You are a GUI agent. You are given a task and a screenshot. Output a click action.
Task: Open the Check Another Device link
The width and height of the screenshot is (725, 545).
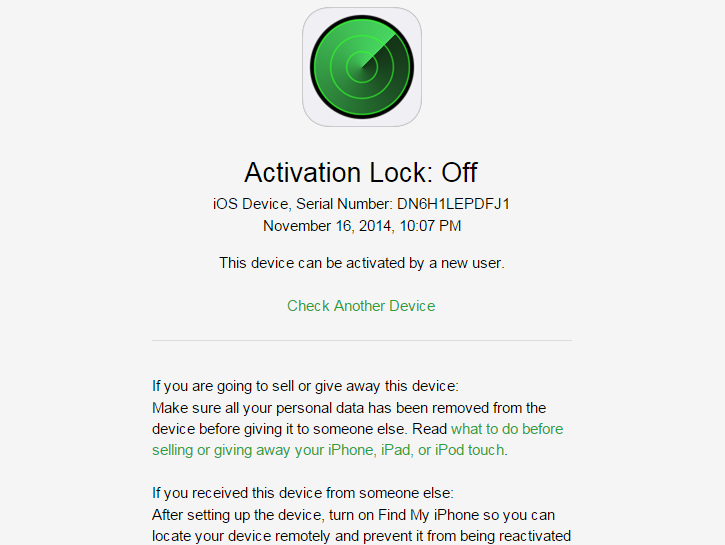(x=361, y=306)
